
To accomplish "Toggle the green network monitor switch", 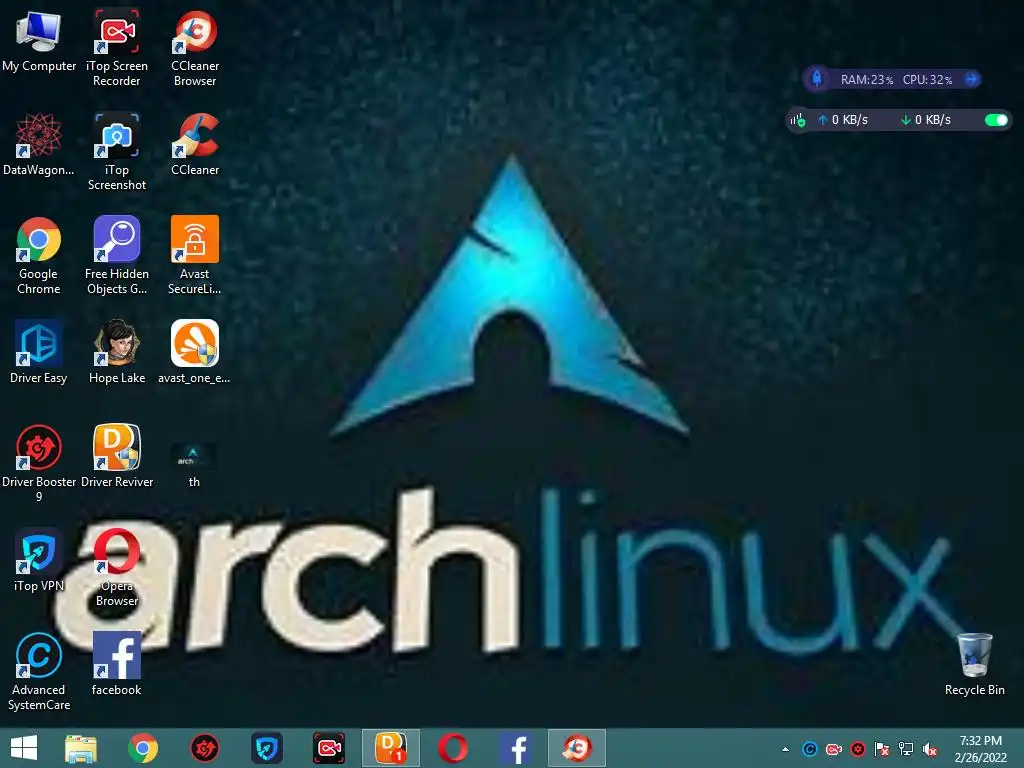I will 996,120.
